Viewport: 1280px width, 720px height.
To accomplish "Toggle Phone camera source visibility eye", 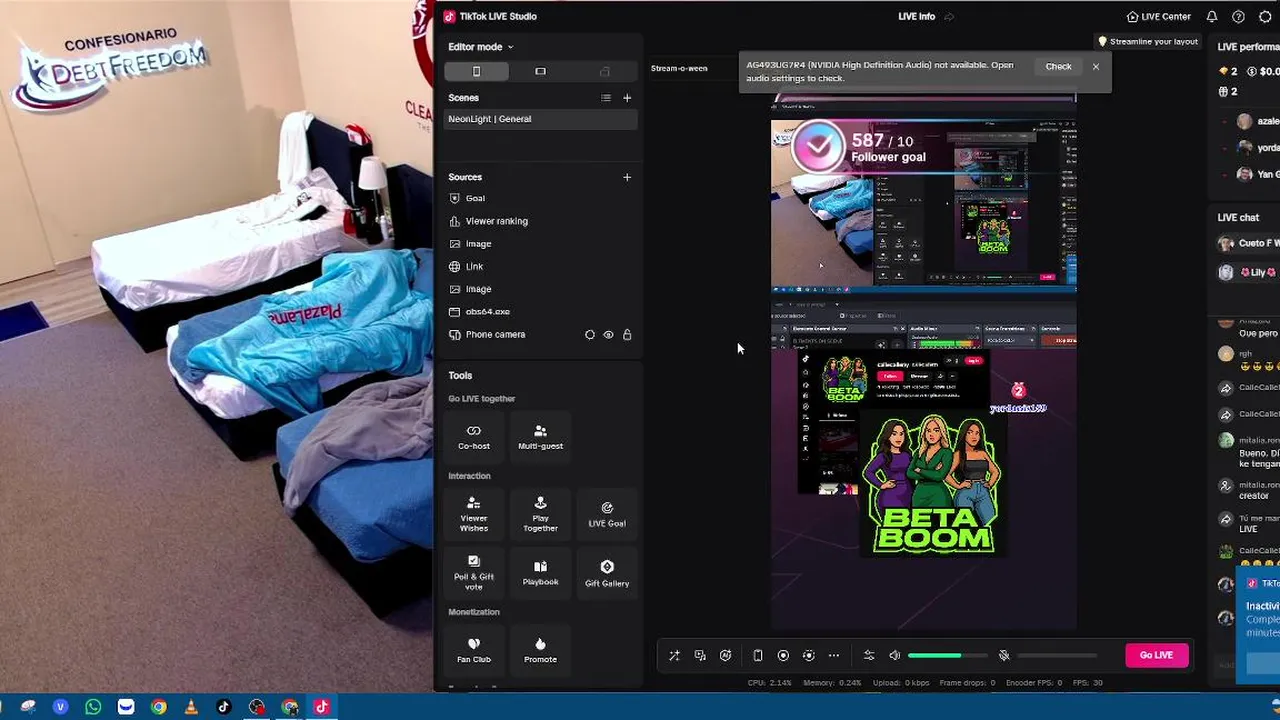I will [608, 335].
